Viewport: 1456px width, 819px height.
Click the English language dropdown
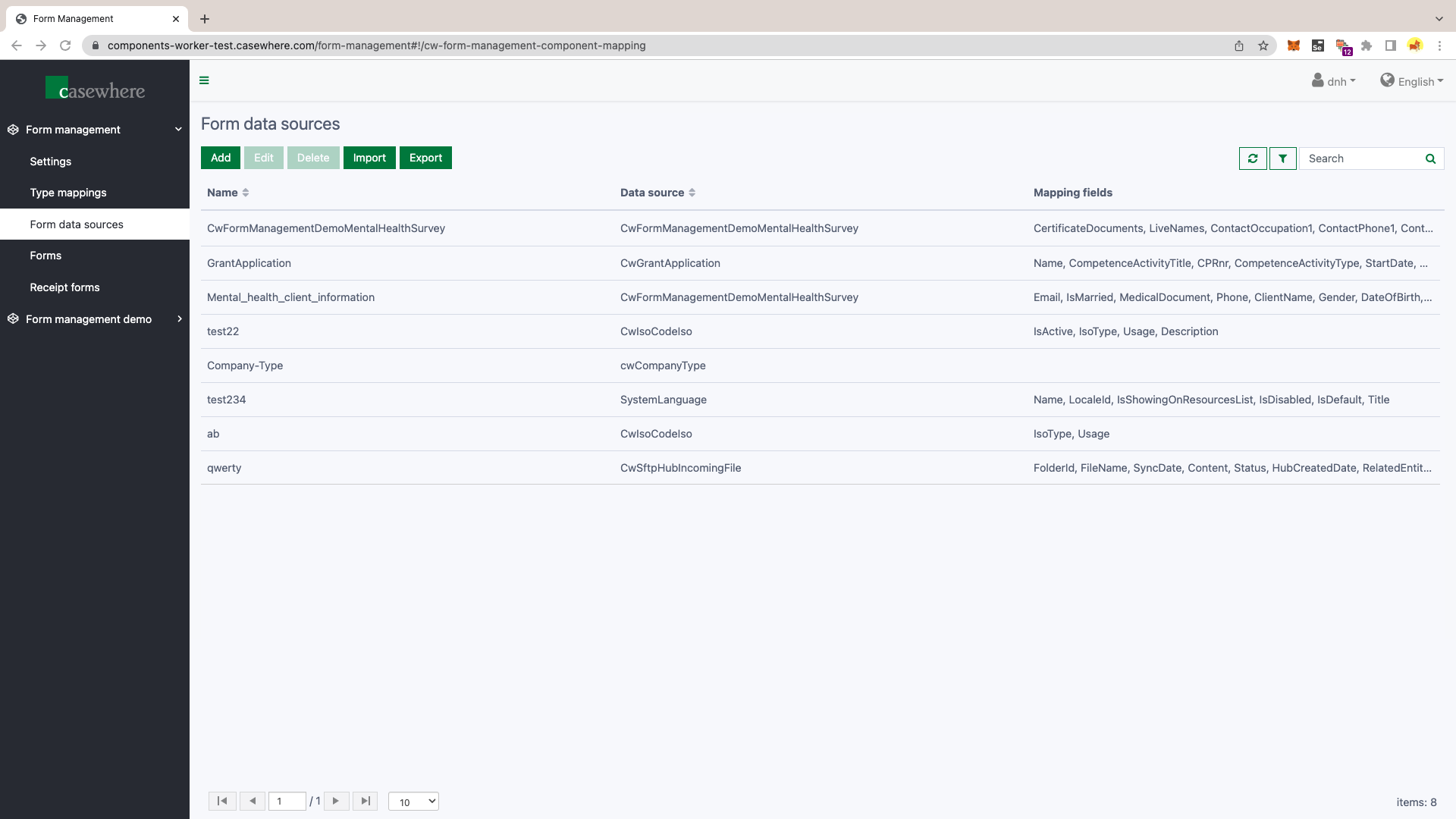click(x=1414, y=81)
